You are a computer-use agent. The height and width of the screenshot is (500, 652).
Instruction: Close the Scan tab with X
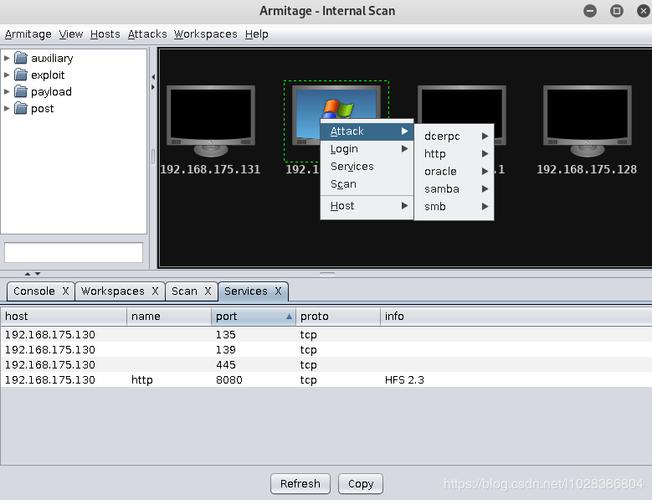coord(208,292)
